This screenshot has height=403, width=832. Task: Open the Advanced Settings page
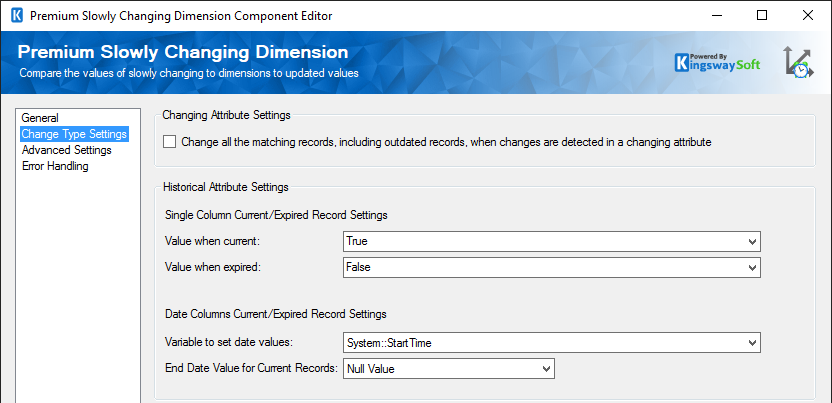coord(66,150)
